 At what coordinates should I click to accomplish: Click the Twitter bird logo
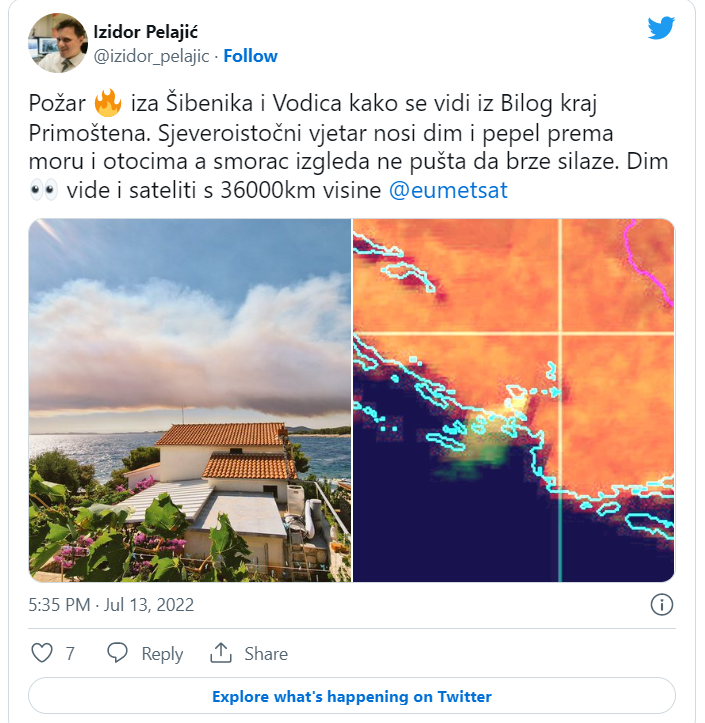[x=661, y=28]
